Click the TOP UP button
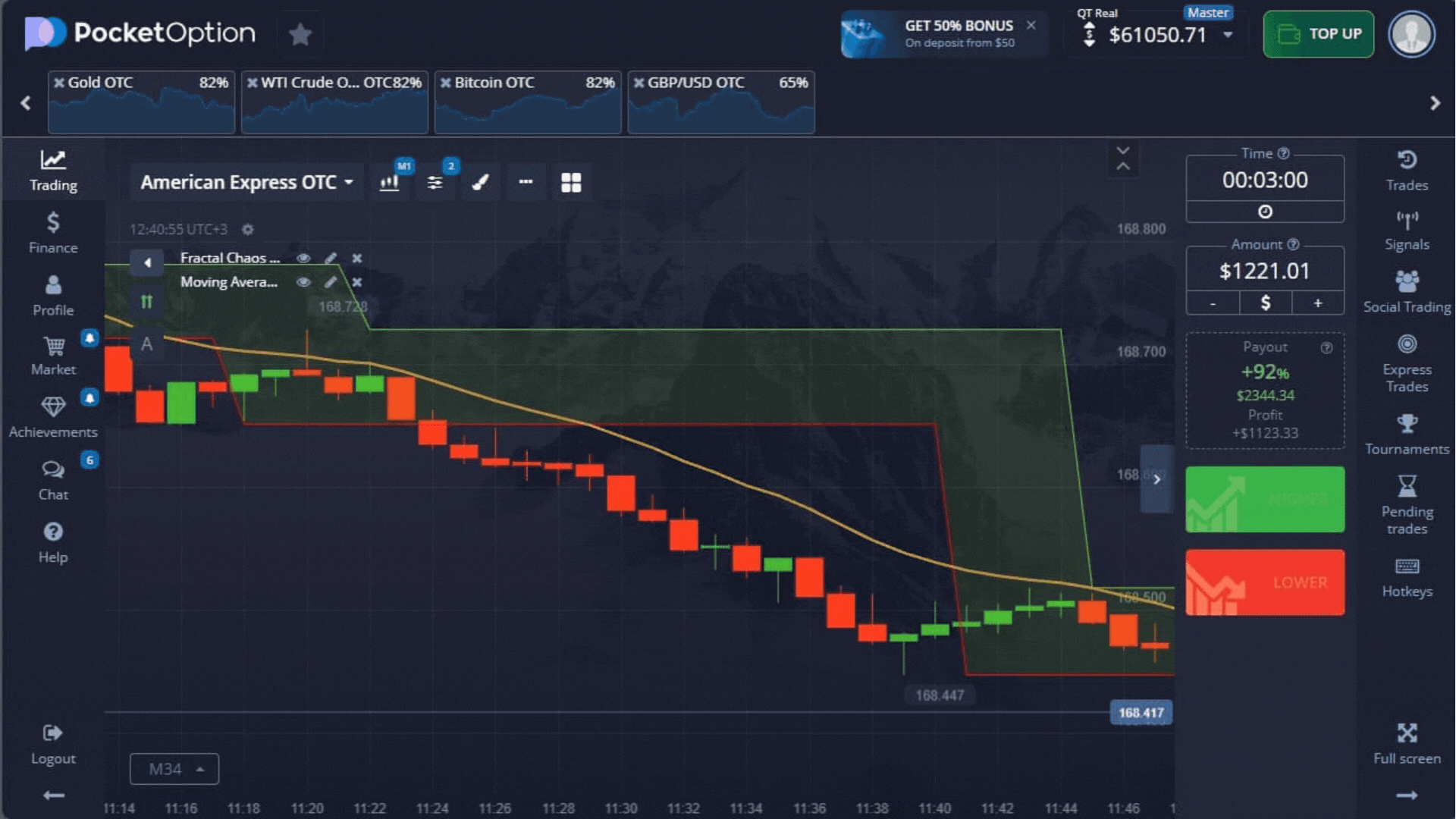Viewport: 1456px width, 819px height. 1318,34
